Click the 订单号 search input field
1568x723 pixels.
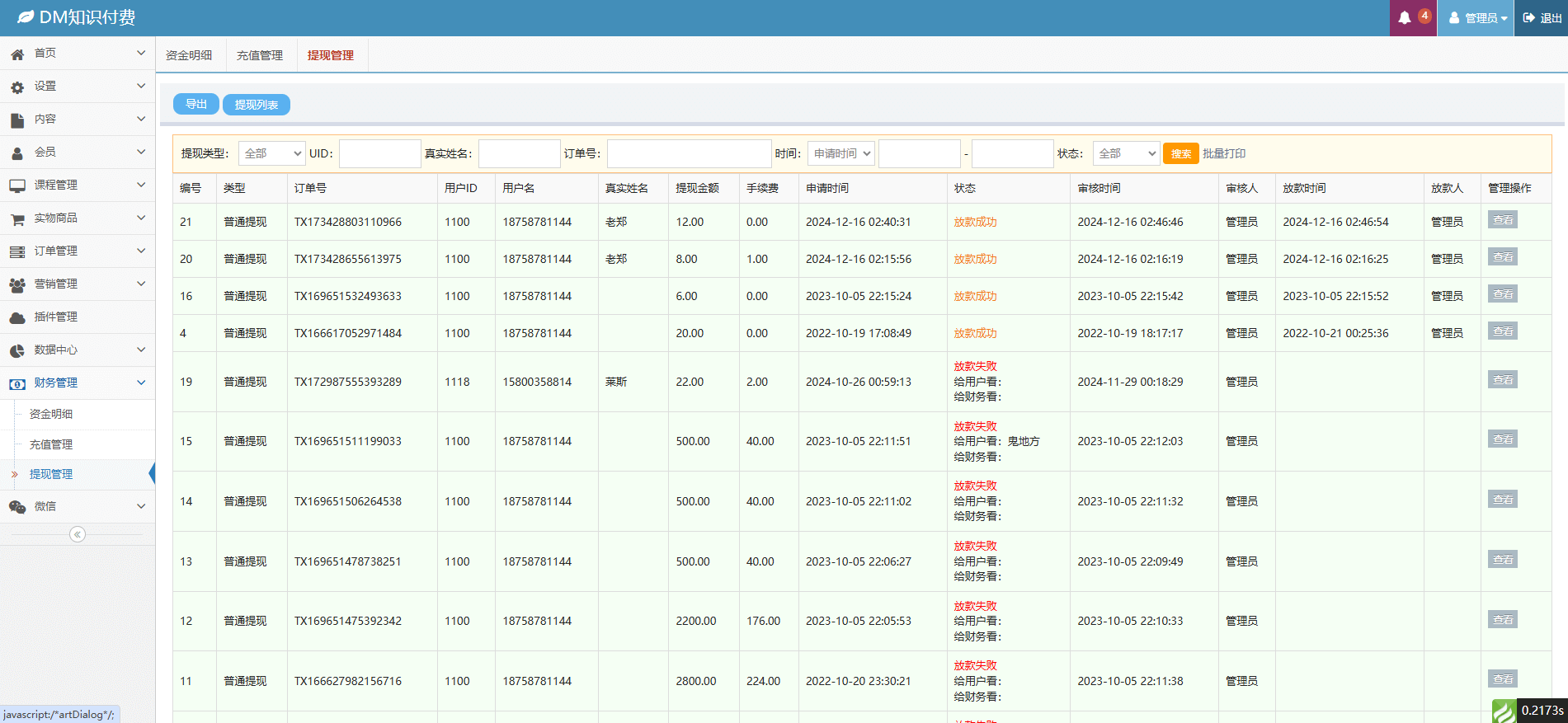click(x=689, y=153)
